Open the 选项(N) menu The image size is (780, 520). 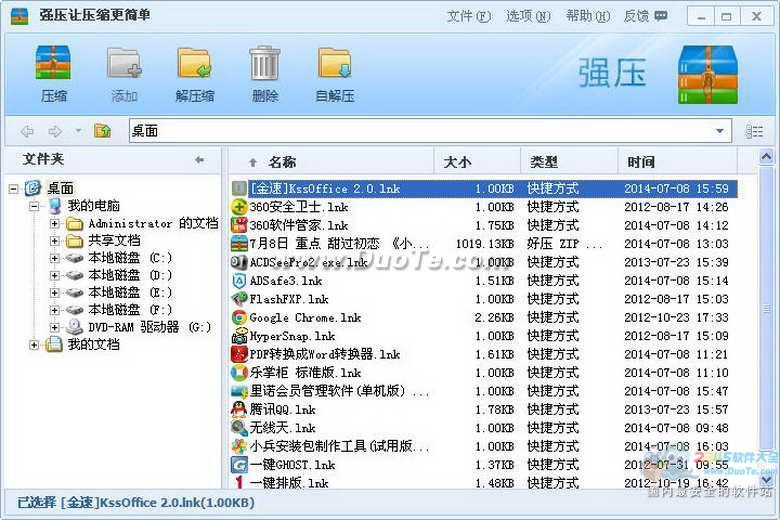[x=528, y=16]
